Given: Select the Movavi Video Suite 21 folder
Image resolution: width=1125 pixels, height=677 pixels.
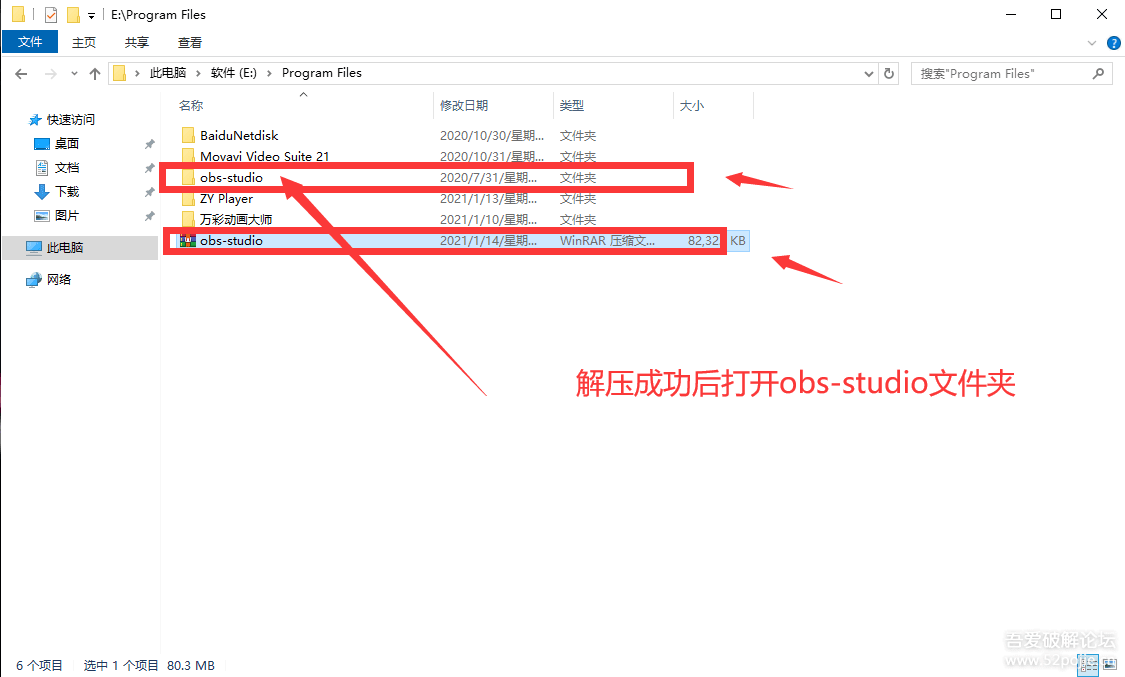Looking at the screenshot, I should pyautogui.click(x=265, y=156).
